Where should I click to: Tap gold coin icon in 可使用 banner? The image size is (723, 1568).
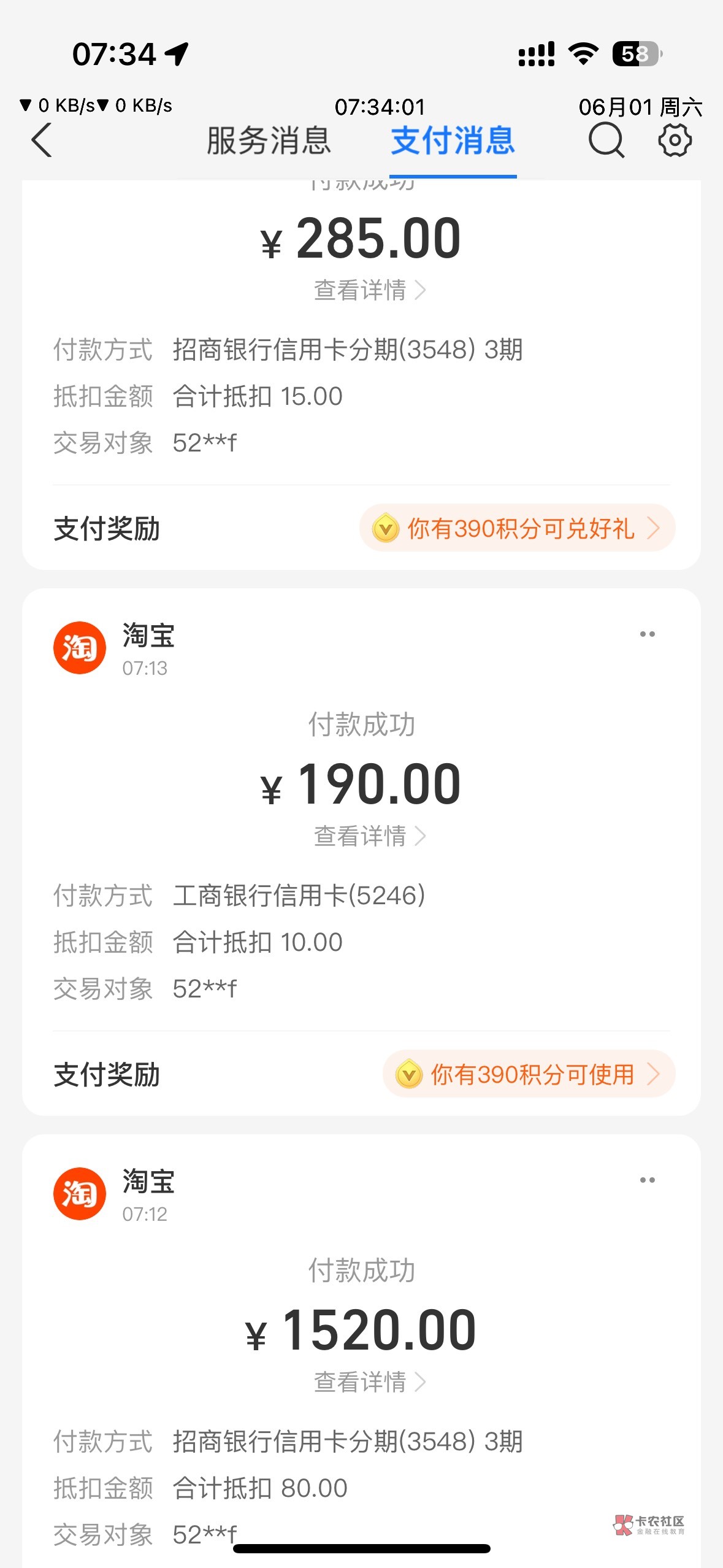click(x=409, y=1074)
